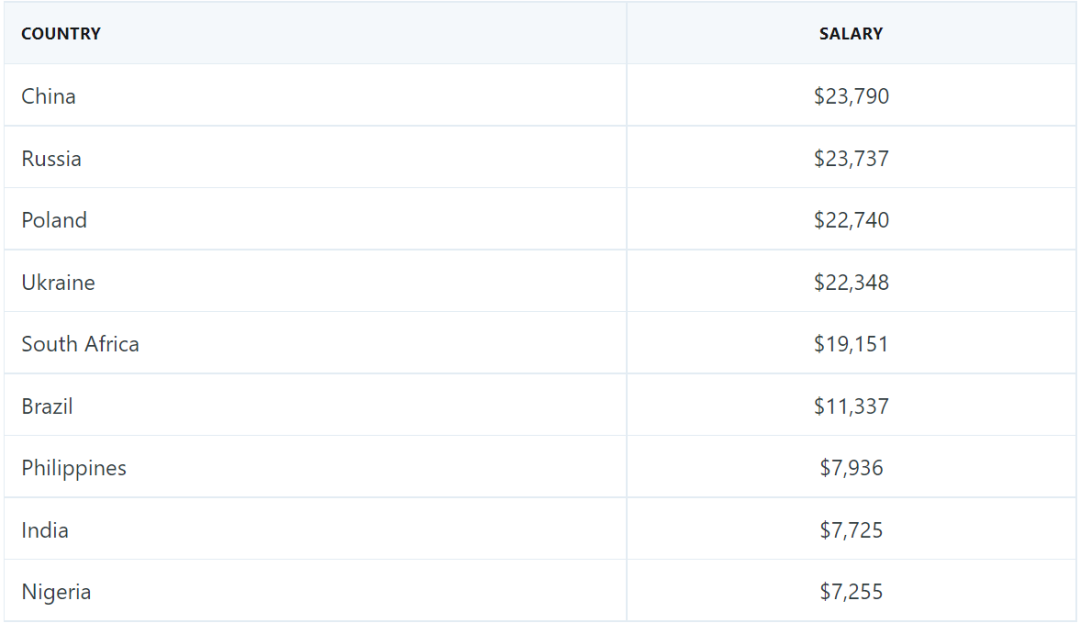
Task: Select the China country cell
Action: tap(49, 96)
